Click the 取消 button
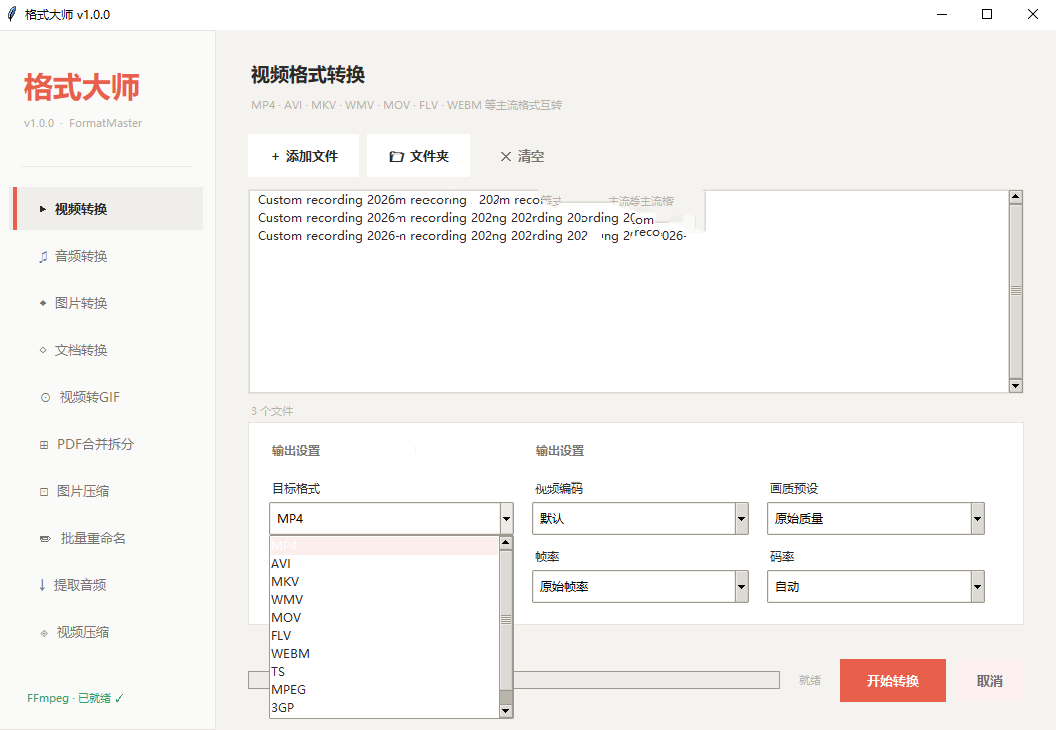The height and width of the screenshot is (730, 1056). coord(989,681)
